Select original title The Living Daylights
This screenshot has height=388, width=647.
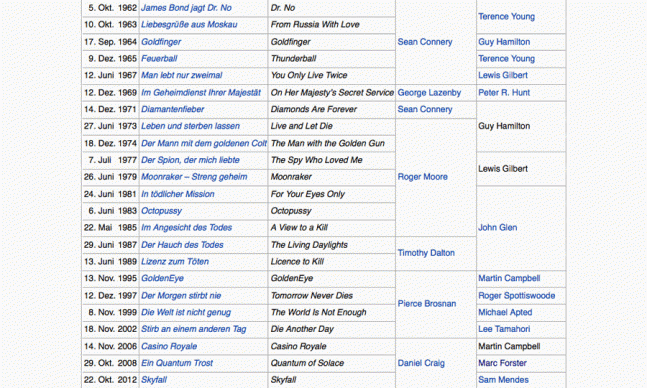(309, 245)
